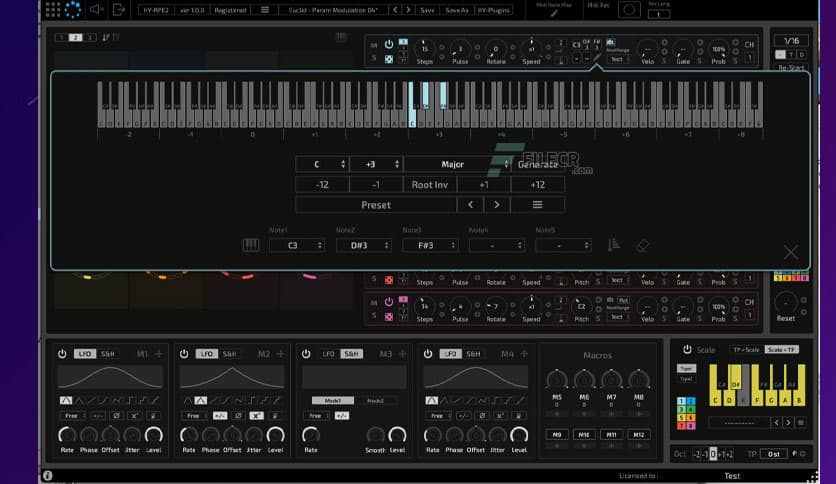This screenshot has height=484, width=836.
Task: Click the sort notes icon beside Note5
Action: click(614, 245)
